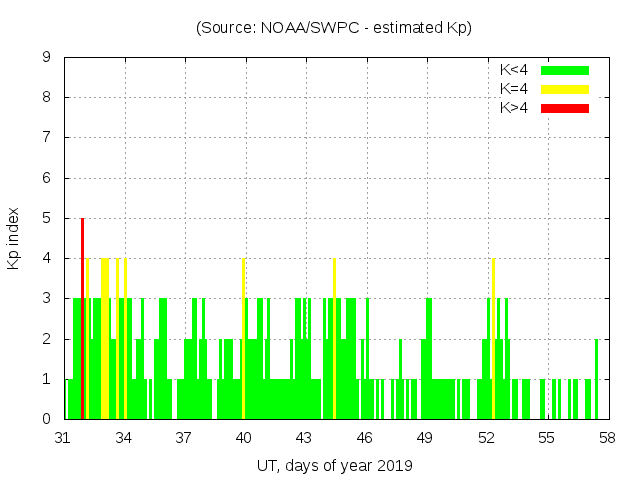Click the yellow K=4 legend swatch
The width and height of the screenshot is (640, 480).
click(565, 89)
